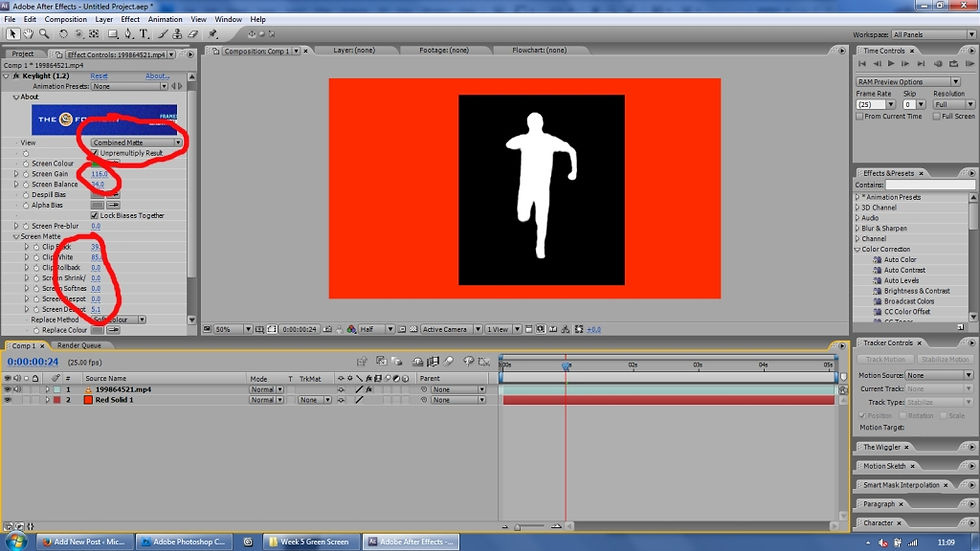Select the Horizontal Type tool

pos(144,34)
